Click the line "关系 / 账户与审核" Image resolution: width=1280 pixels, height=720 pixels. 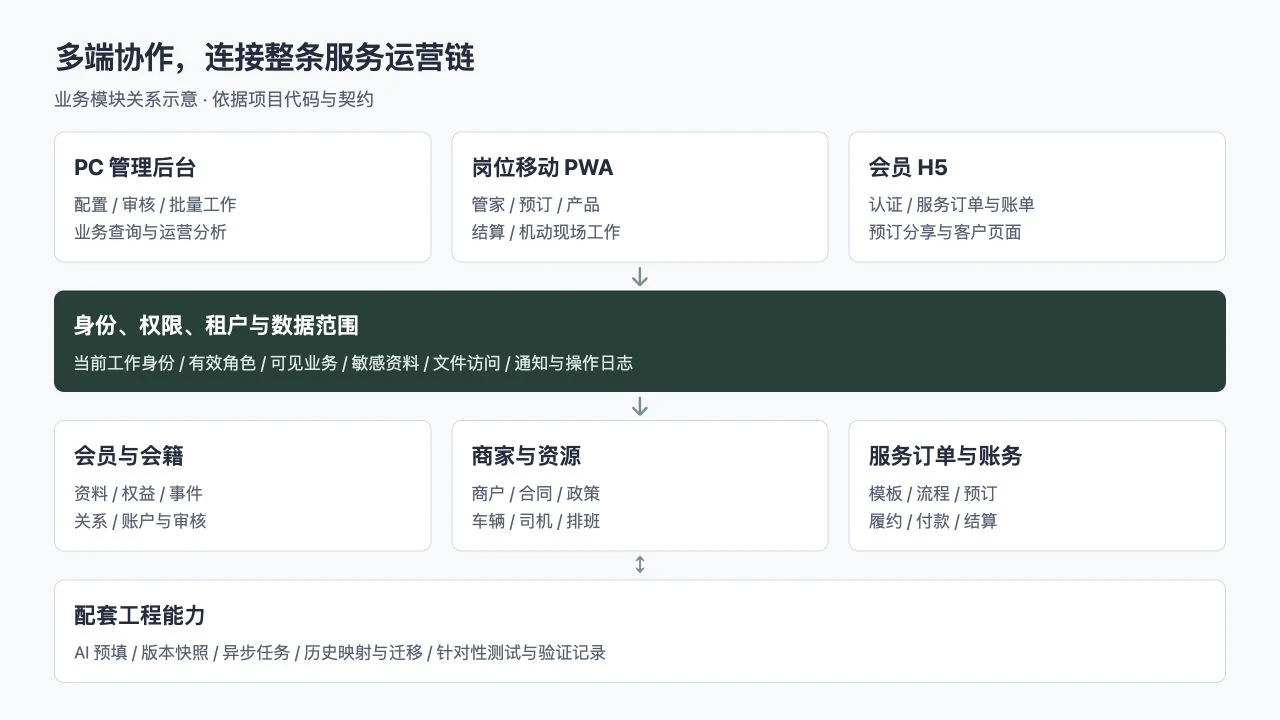click(x=140, y=521)
